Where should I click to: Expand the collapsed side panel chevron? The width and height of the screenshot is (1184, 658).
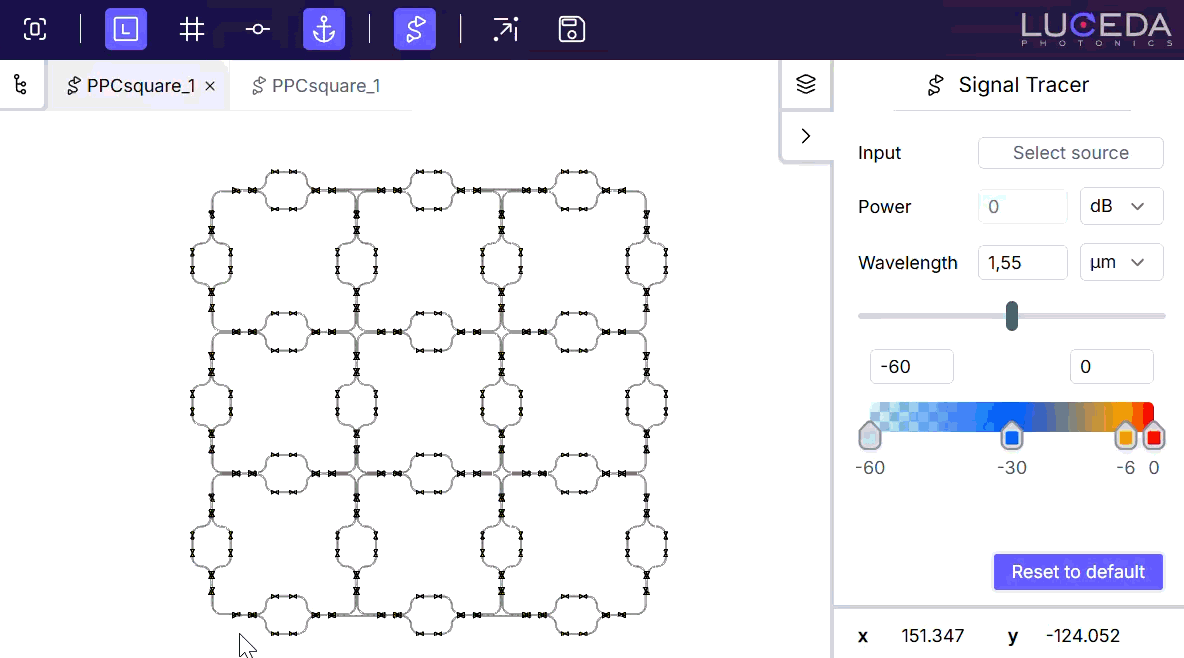(806, 135)
